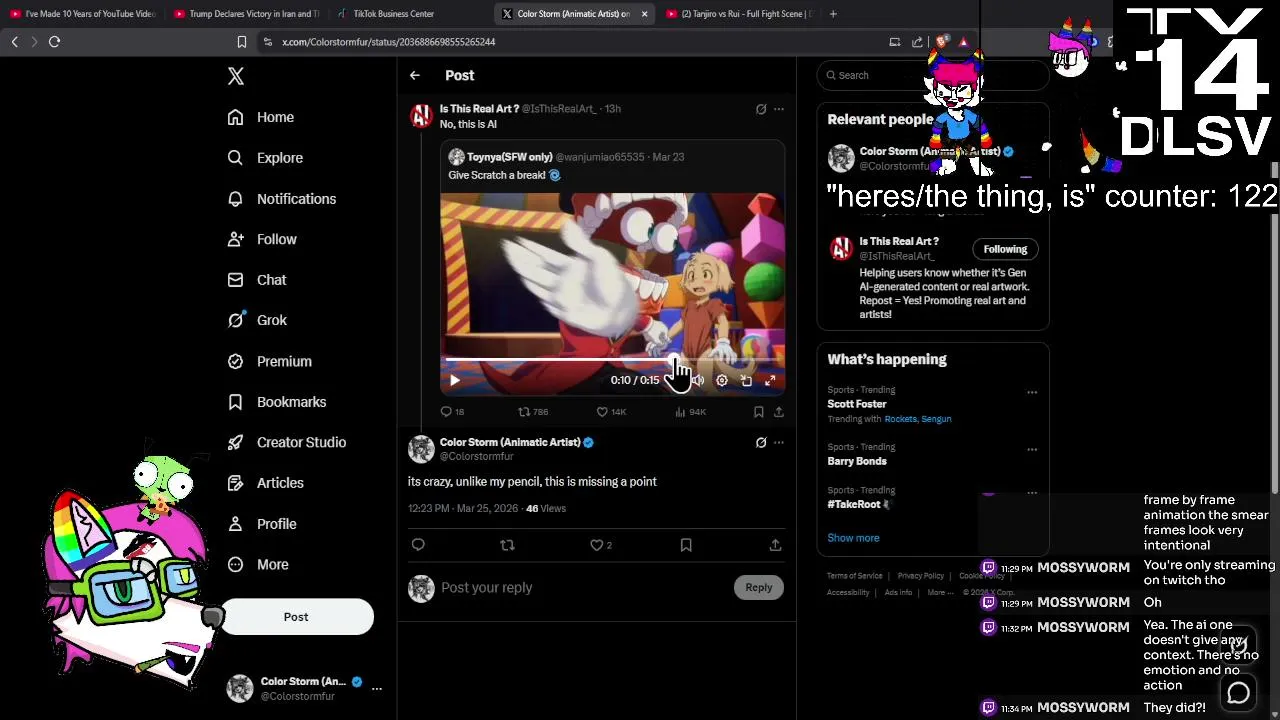Image resolution: width=1280 pixels, height=720 pixels.
Task: Open Chat in the sidebar
Action: [x=256, y=280]
